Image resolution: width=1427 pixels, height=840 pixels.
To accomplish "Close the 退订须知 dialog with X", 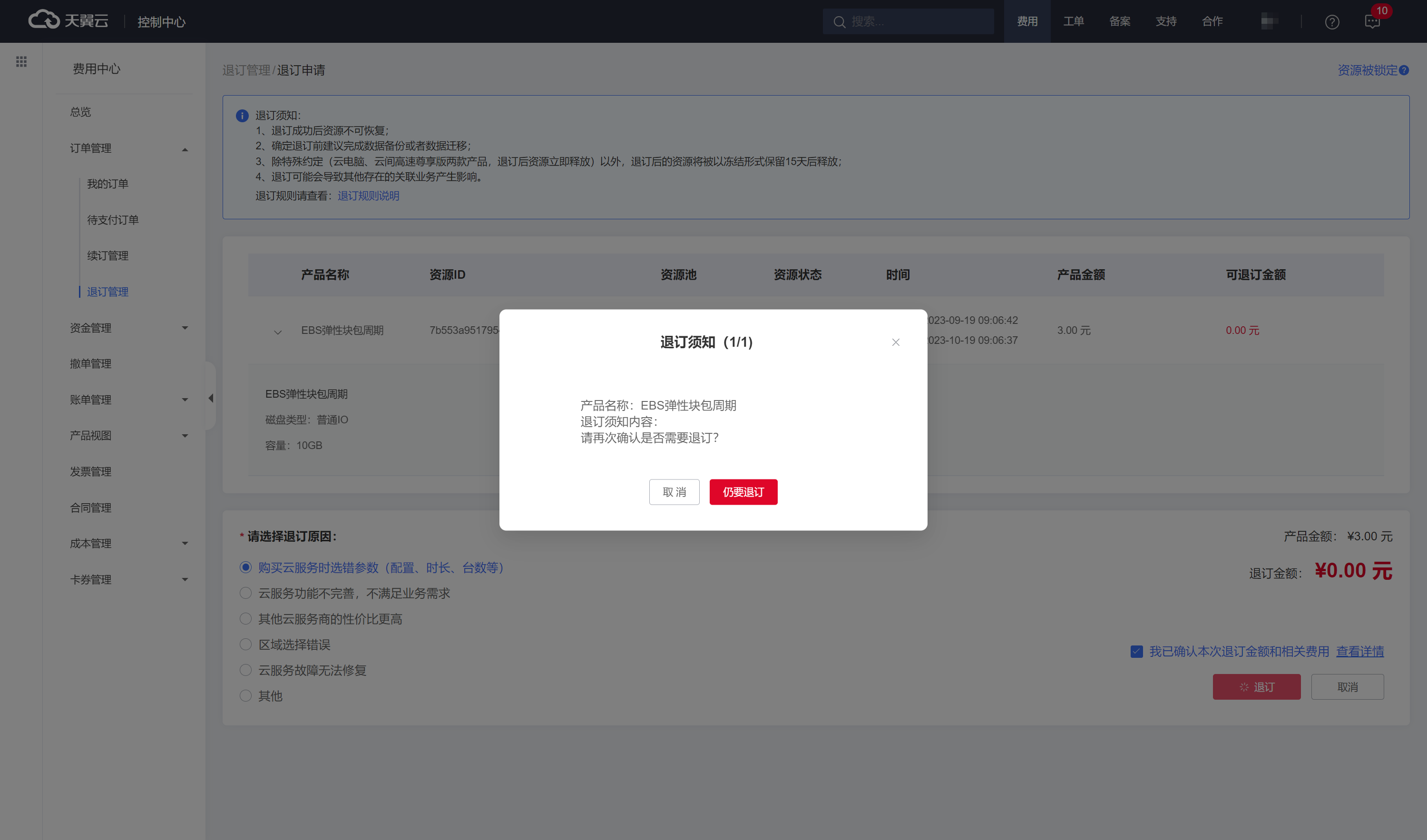I will coord(895,342).
